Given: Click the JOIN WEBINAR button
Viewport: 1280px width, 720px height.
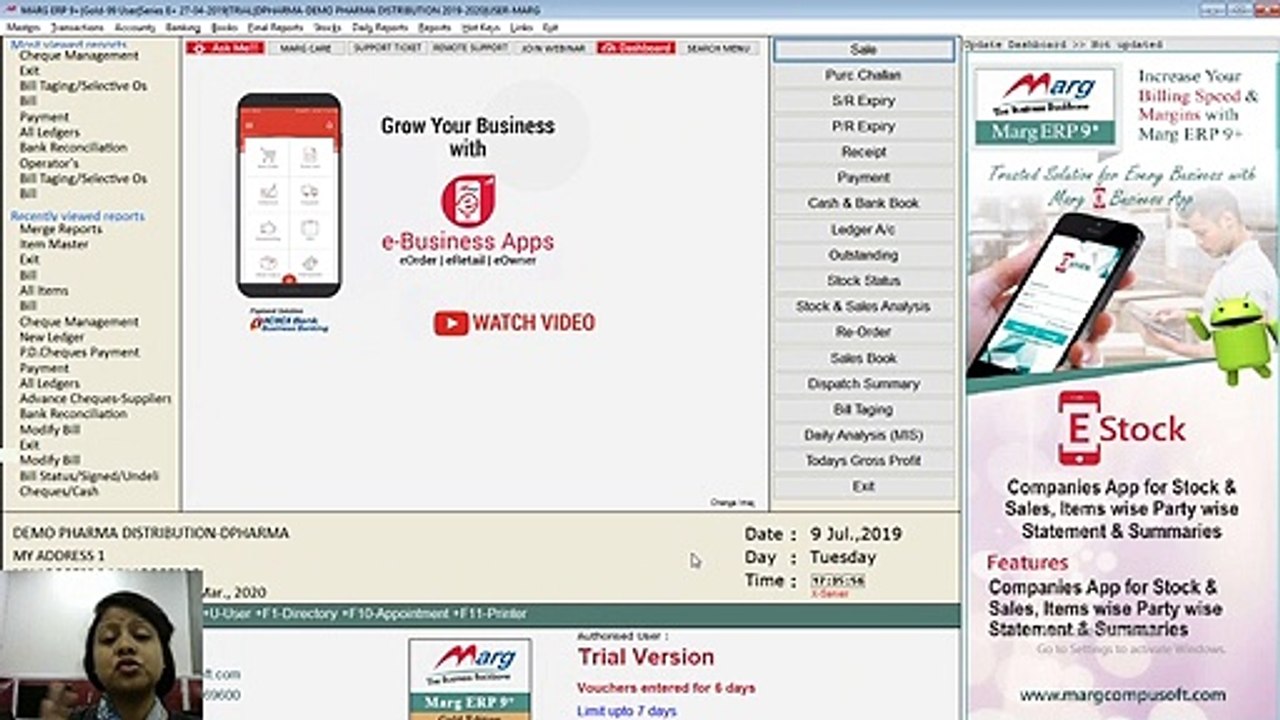Looking at the screenshot, I should coord(553,48).
